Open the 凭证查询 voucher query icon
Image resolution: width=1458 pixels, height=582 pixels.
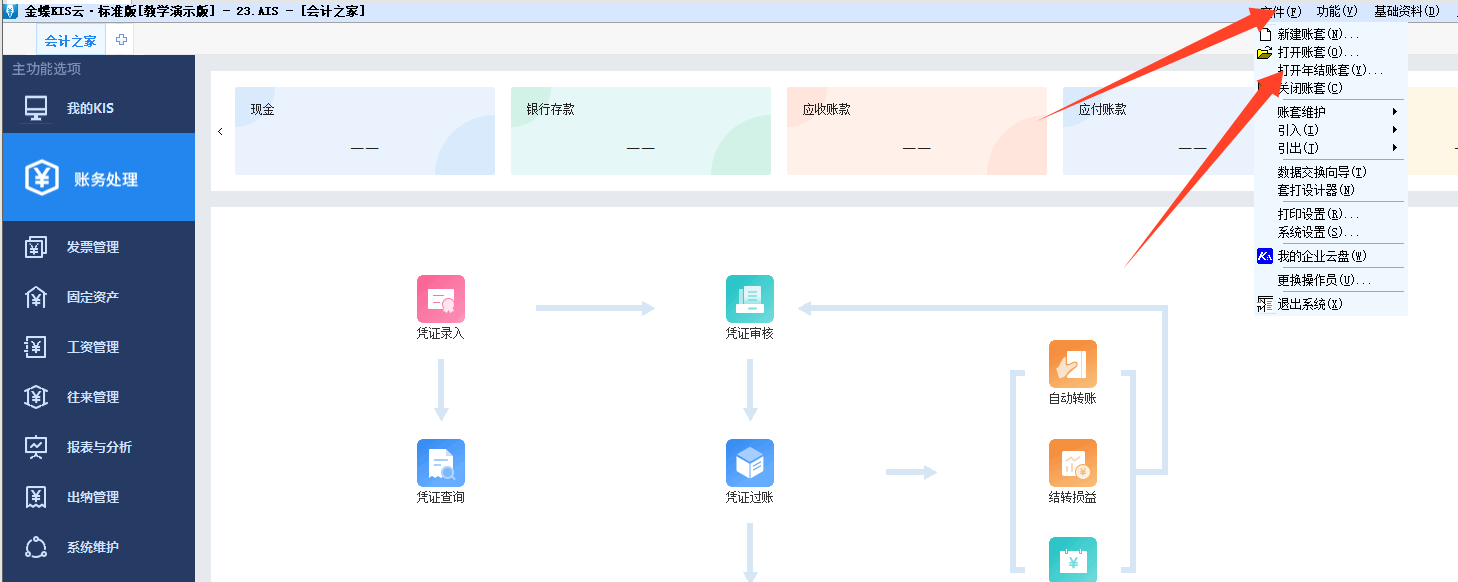[441, 463]
